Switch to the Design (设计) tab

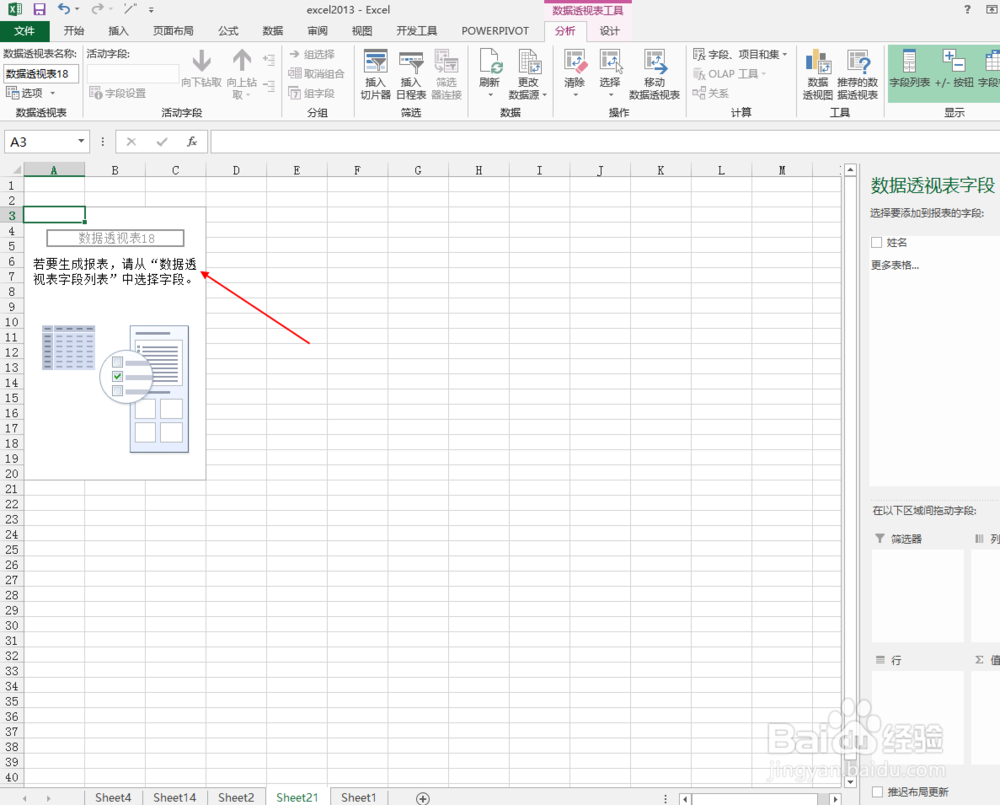[x=609, y=31]
